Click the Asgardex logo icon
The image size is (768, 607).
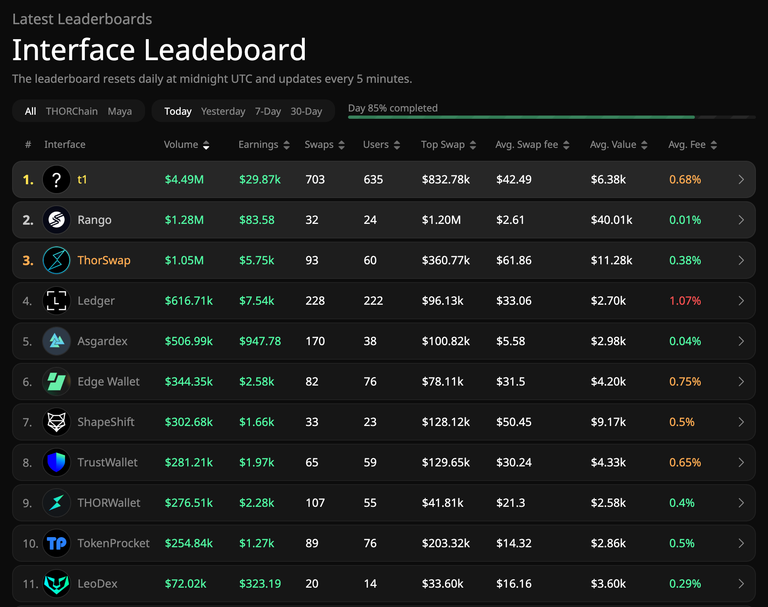click(x=56, y=341)
